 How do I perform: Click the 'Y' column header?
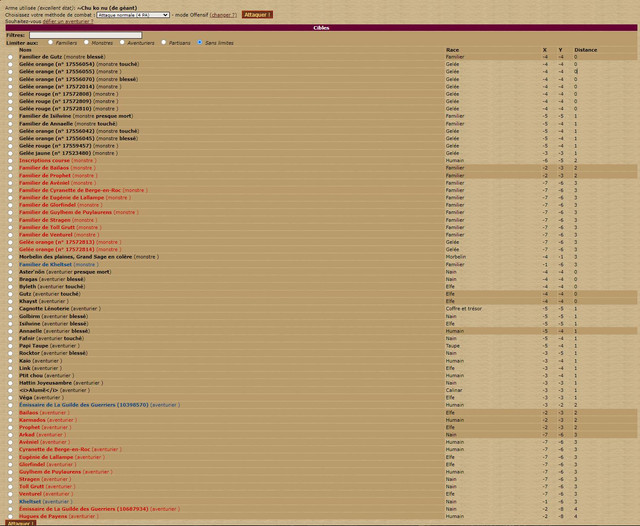pyautogui.click(x=560, y=50)
